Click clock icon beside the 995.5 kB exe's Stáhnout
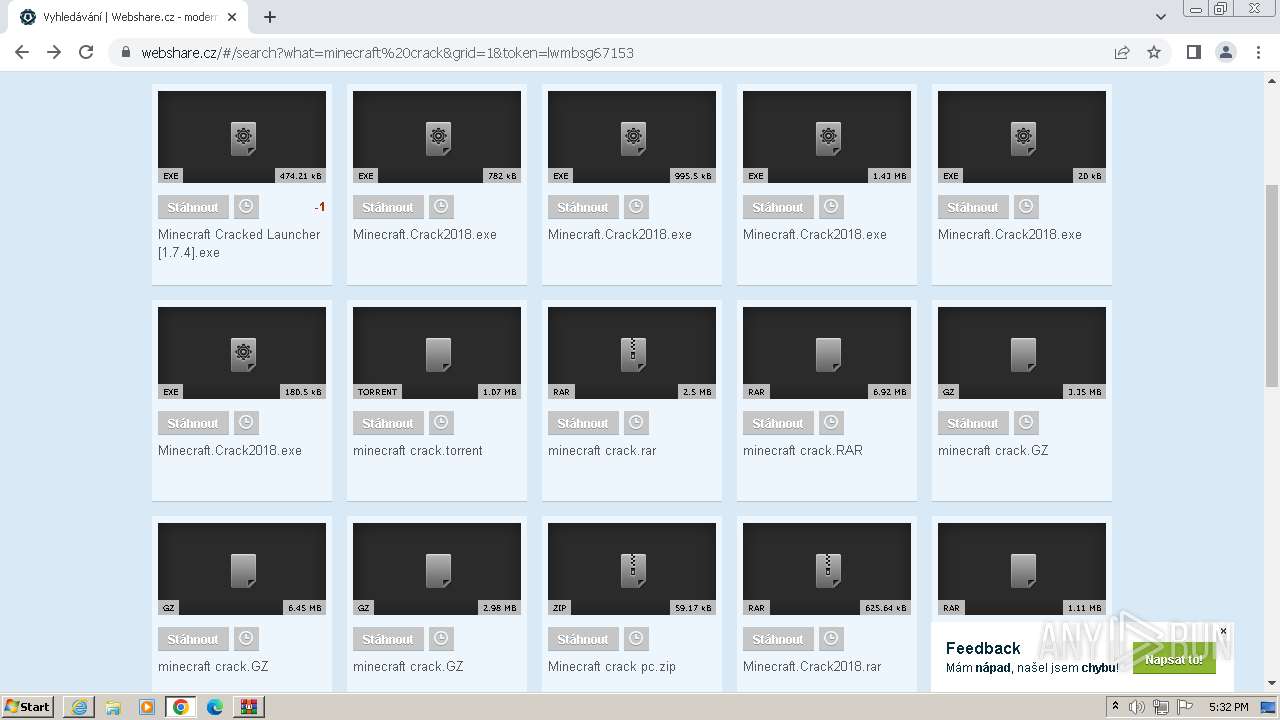Image resolution: width=1280 pixels, height=720 pixels. click(636, 207)
